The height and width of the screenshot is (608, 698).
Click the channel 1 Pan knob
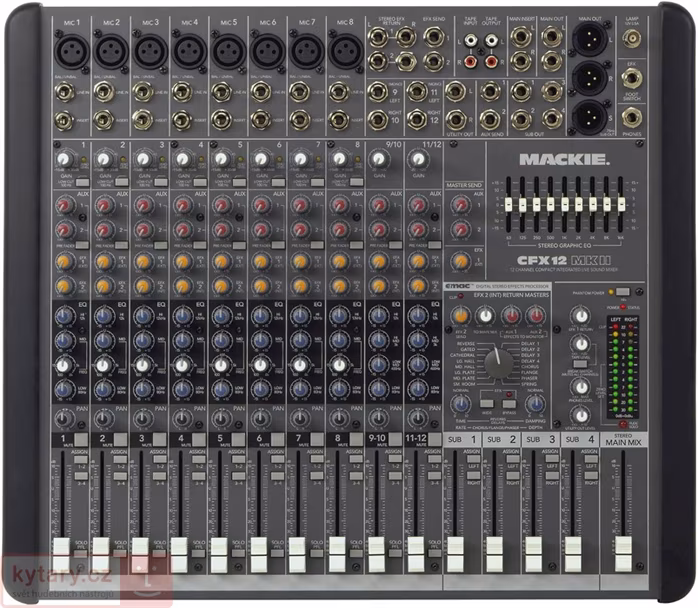click(x=65, y=418)
